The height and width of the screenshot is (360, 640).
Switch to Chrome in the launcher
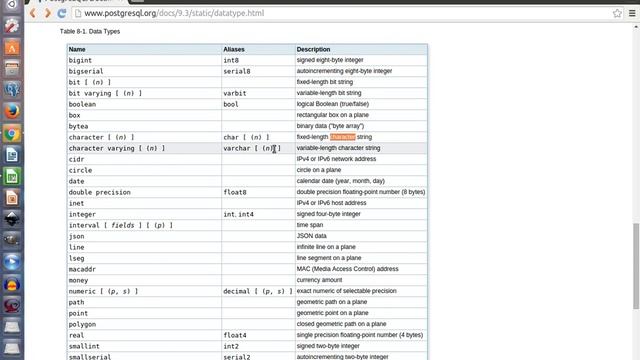pyautogui.click(x=11, y=133)
